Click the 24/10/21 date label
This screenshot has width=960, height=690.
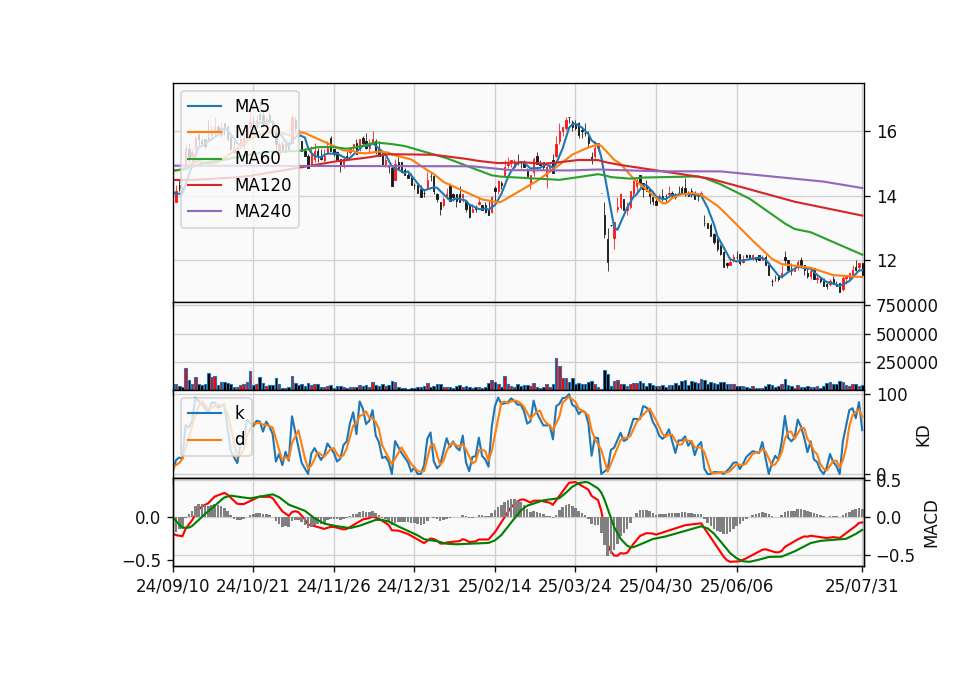pos(253,586)
